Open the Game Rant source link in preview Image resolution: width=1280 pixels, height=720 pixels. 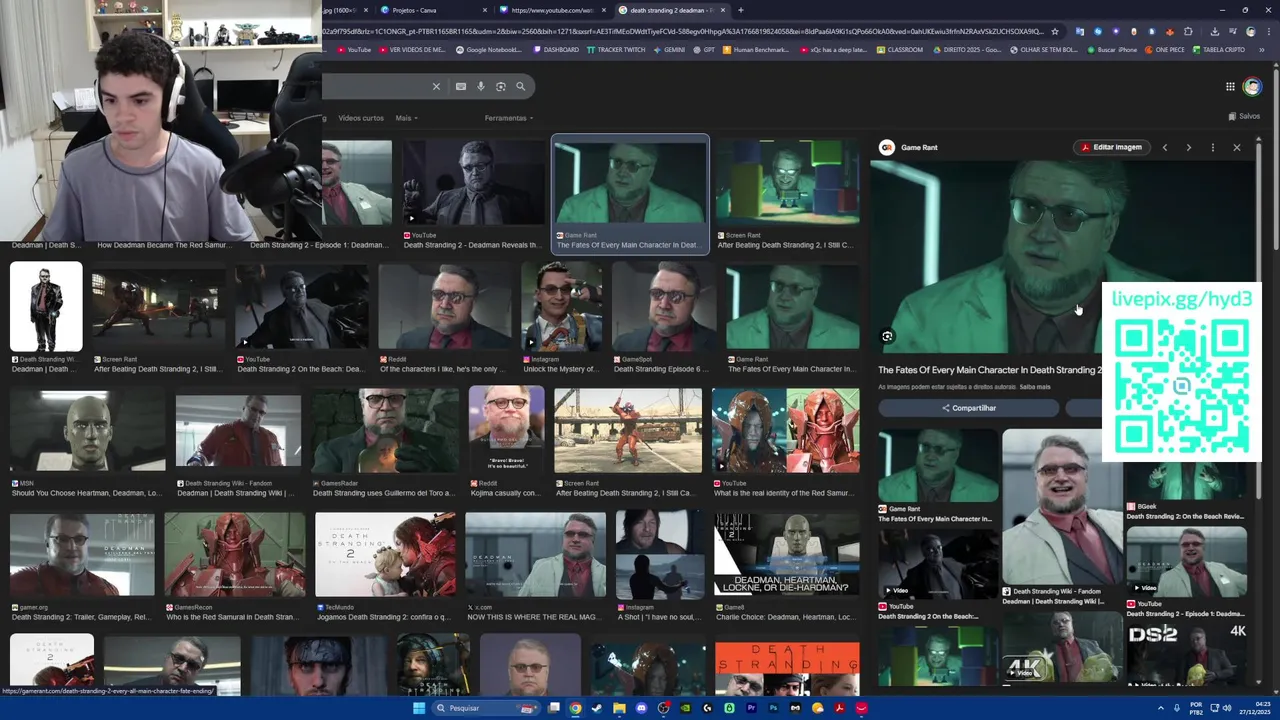coord(909,147)
